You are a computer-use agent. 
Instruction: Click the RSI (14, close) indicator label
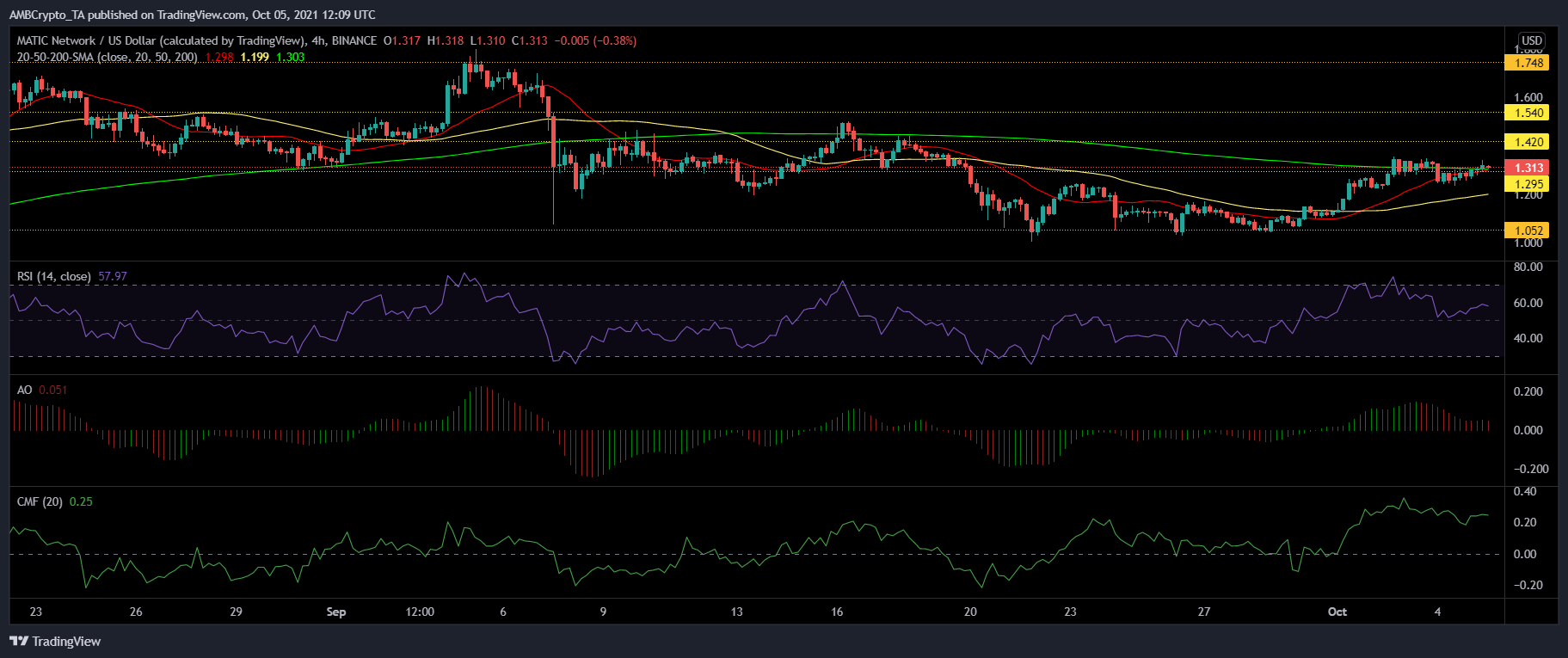click(x=54, y=276)
